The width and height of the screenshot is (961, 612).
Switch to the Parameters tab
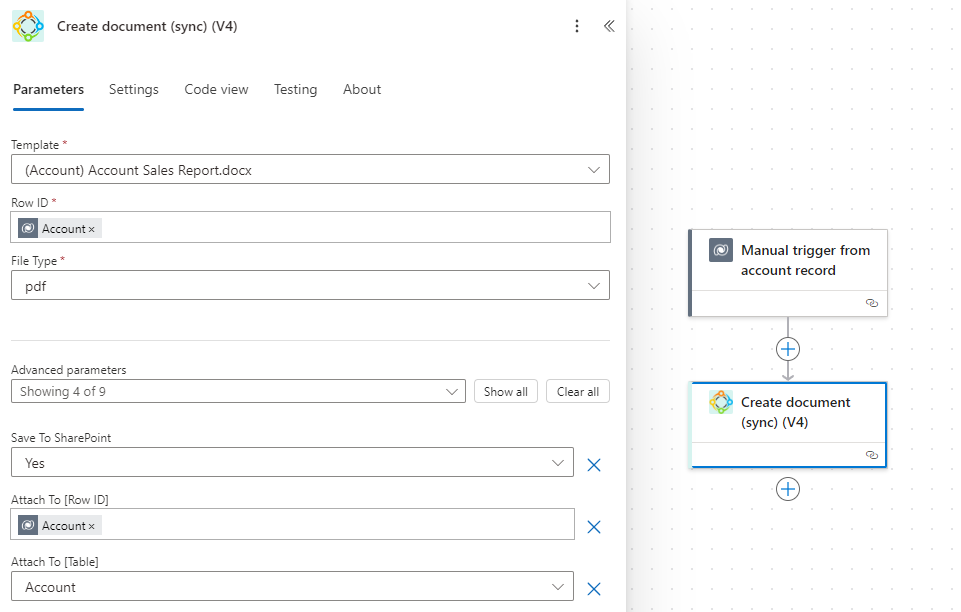tap(48, 89)
